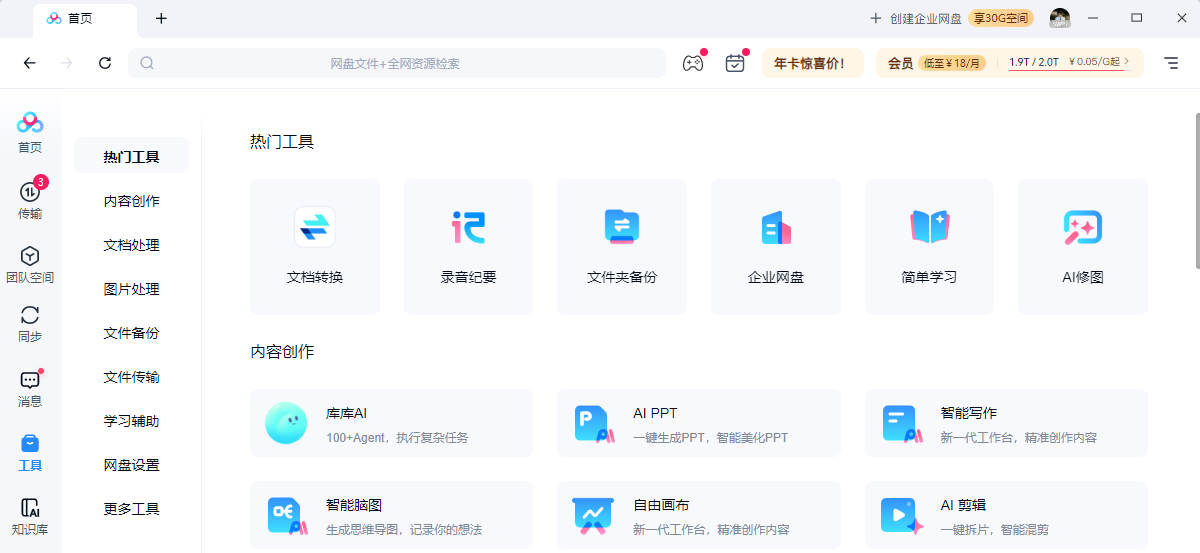Screen dimensions: 1200x553
Task: Open the 库库AI agent card
Action: click(x=391, y=423)
